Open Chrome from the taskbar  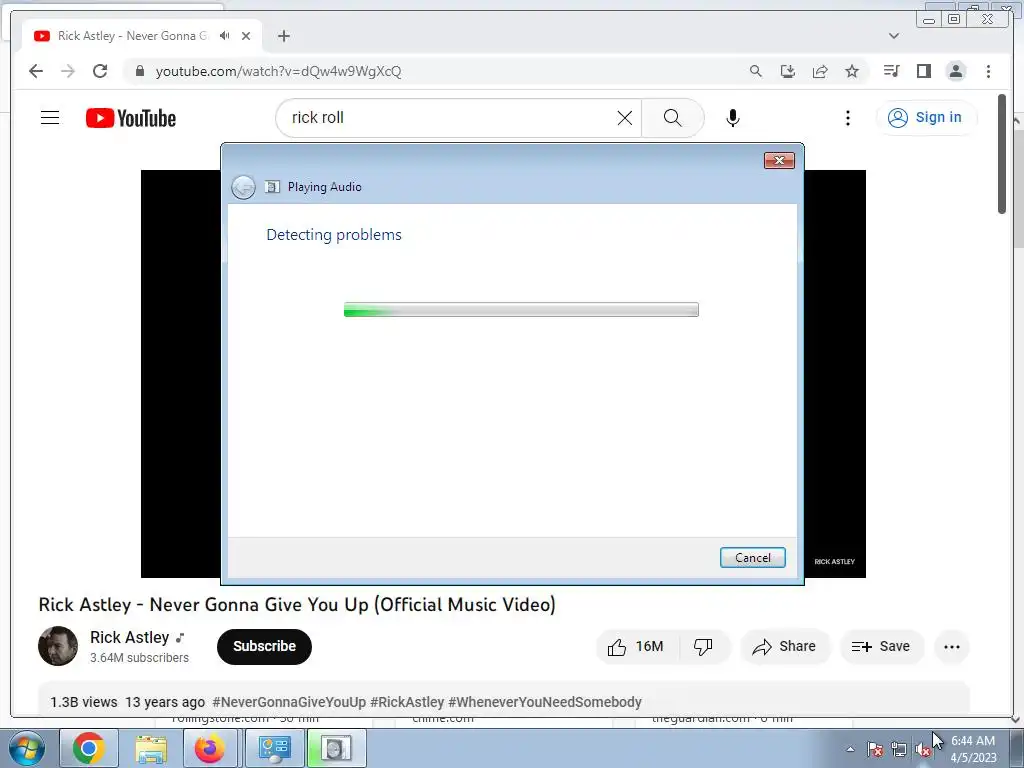coord(89,748)
